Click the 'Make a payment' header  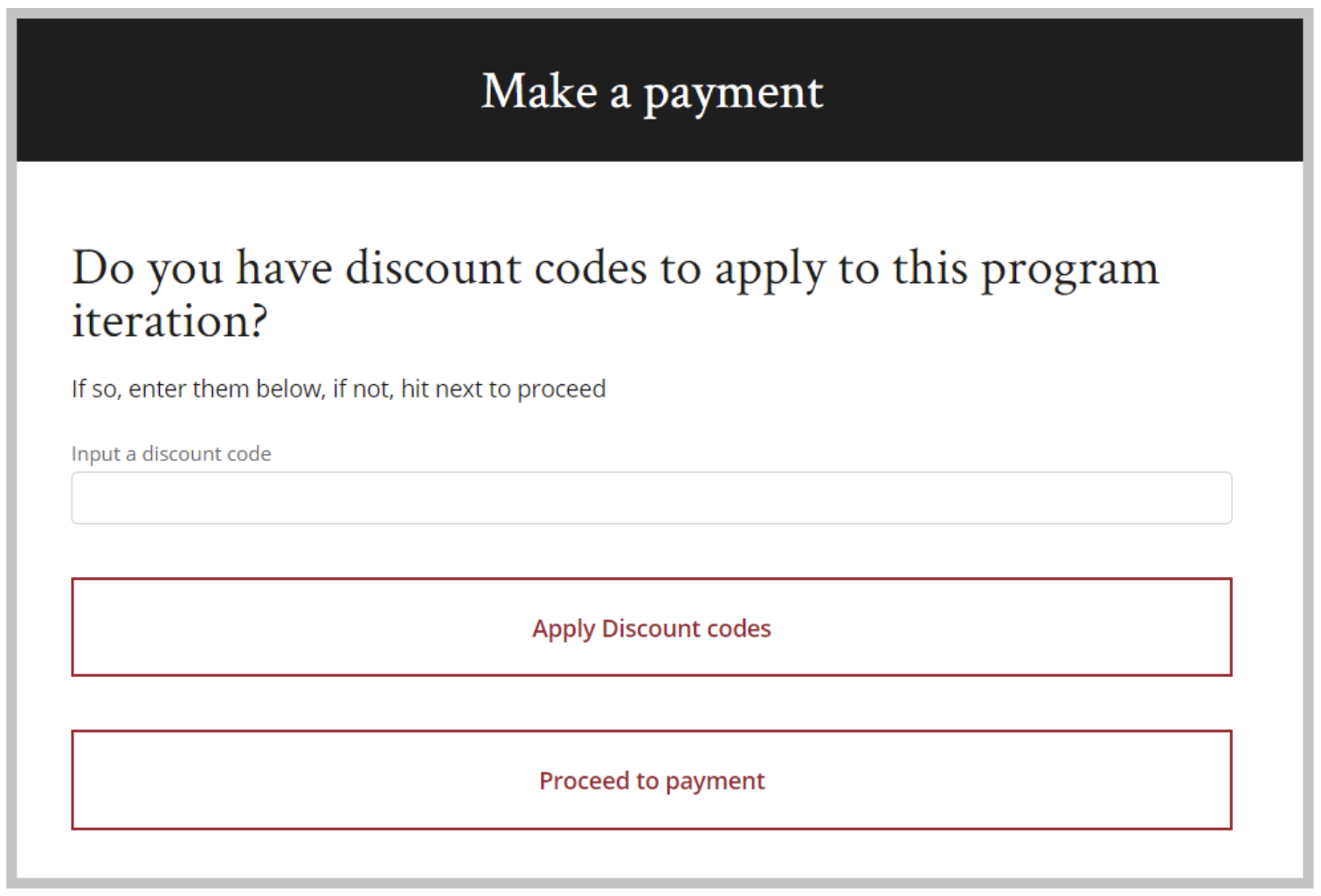pyautogui.click(x=653, y=91)
